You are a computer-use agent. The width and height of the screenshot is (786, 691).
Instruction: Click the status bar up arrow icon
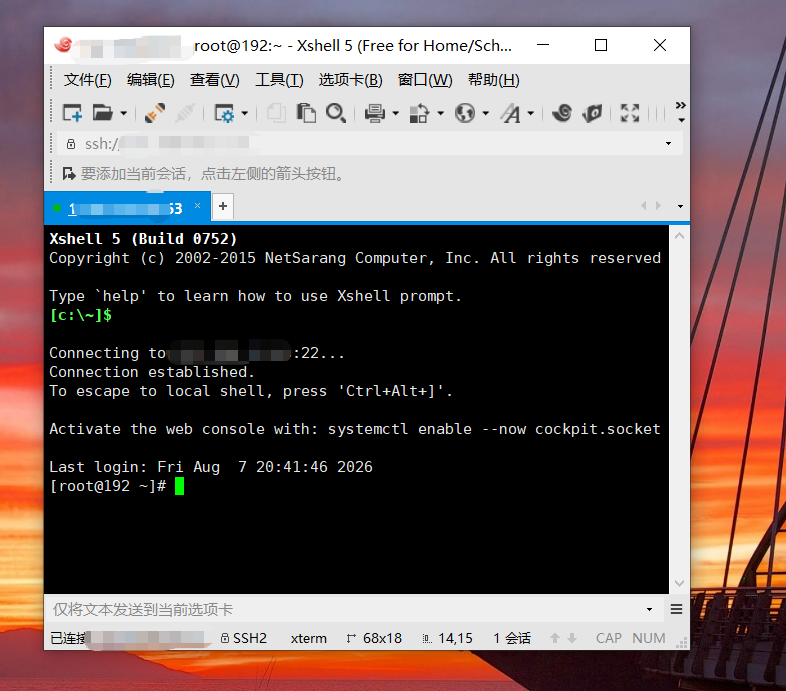coord(554,638)
